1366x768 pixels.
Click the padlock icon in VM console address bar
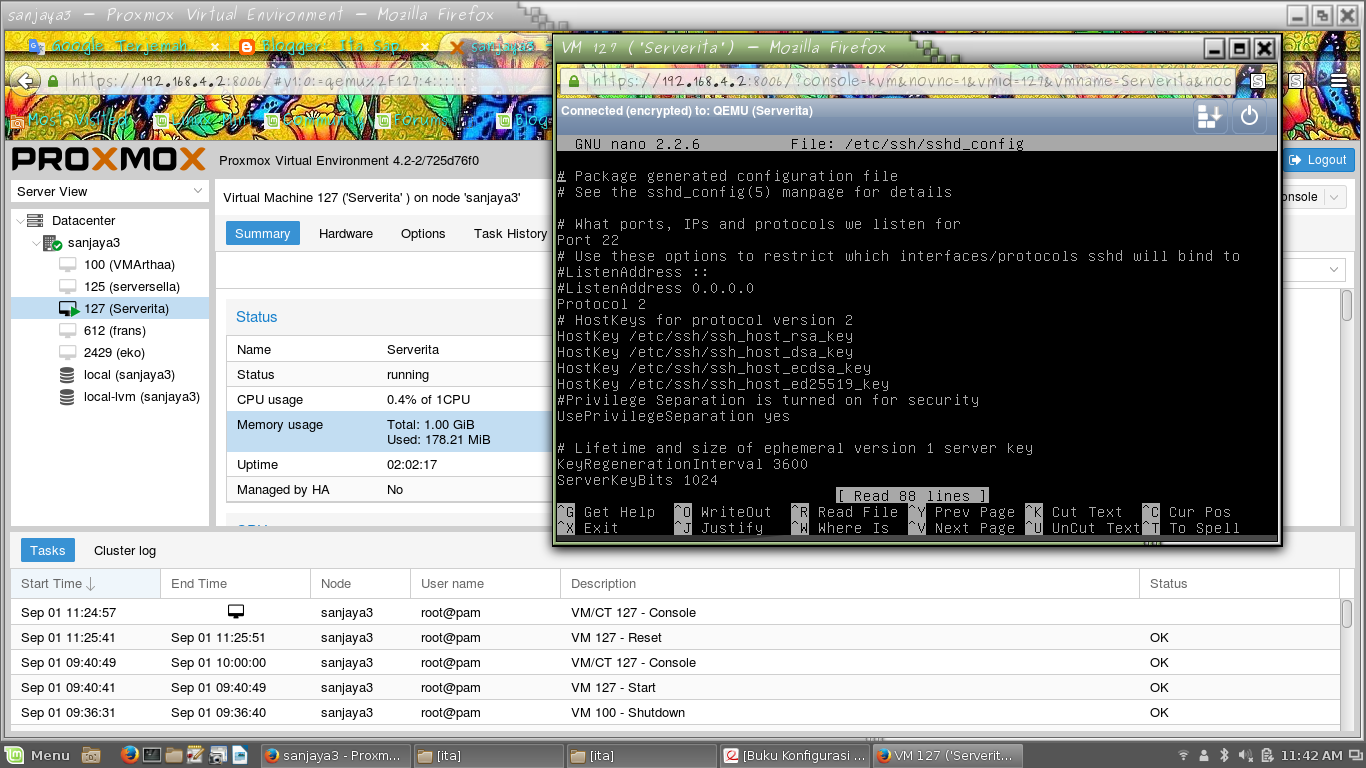573,81
